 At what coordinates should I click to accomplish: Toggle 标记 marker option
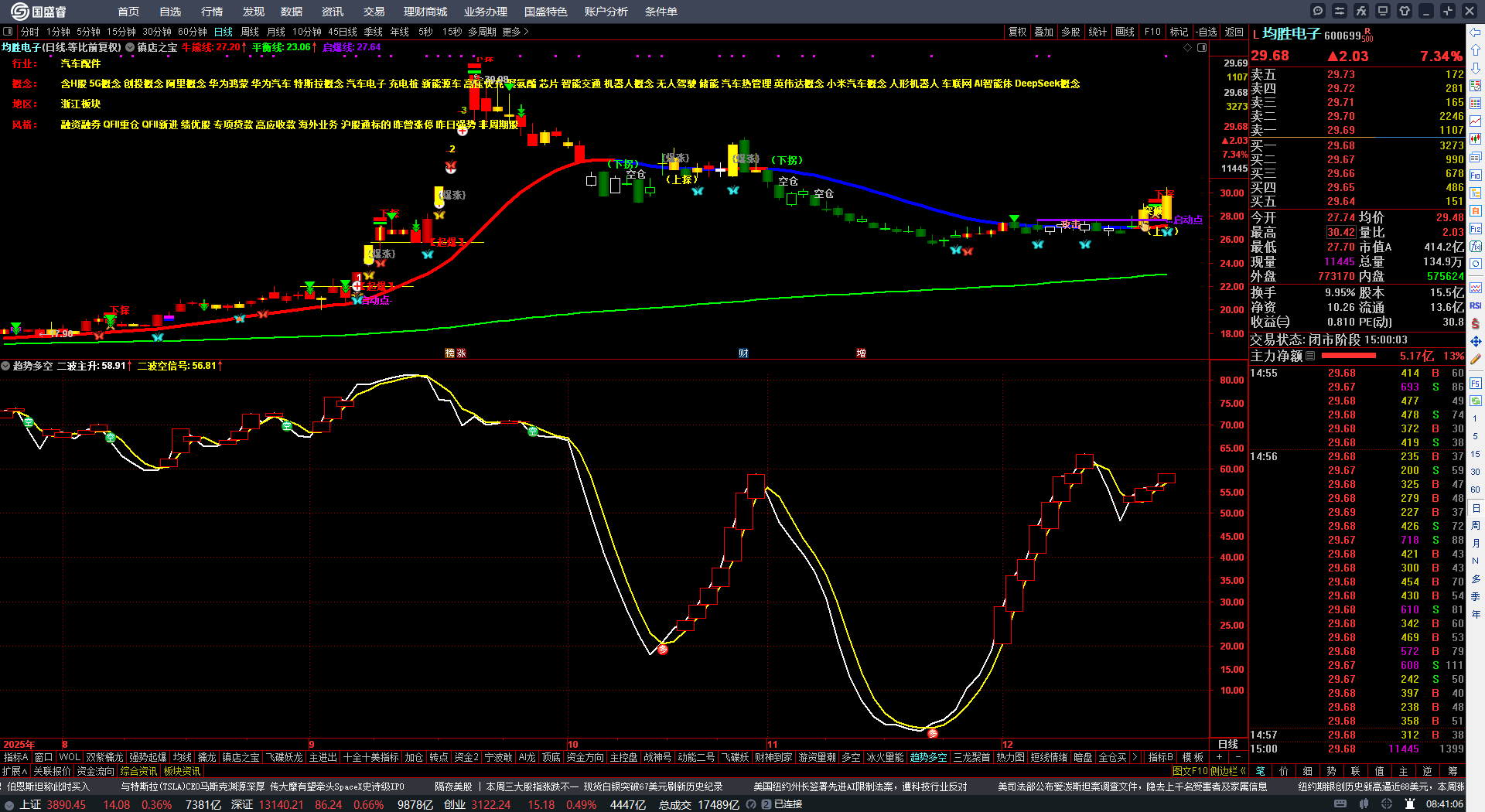(x=1179, y=32)
